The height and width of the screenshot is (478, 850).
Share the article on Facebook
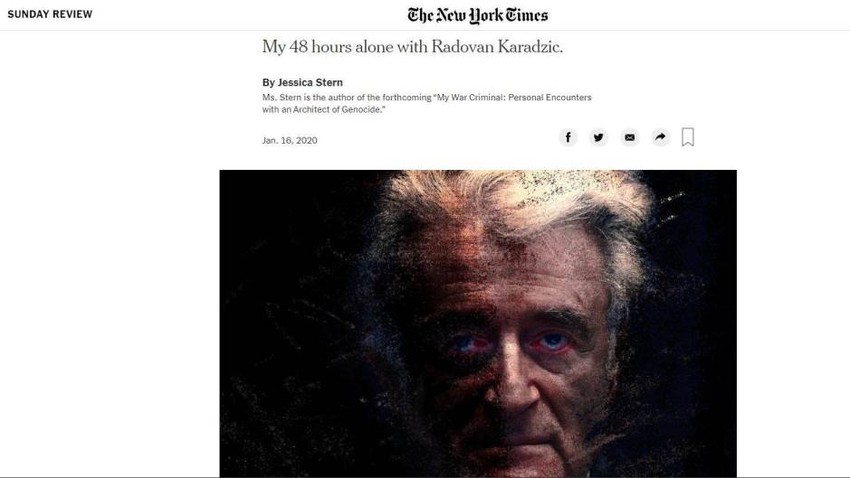568,138
